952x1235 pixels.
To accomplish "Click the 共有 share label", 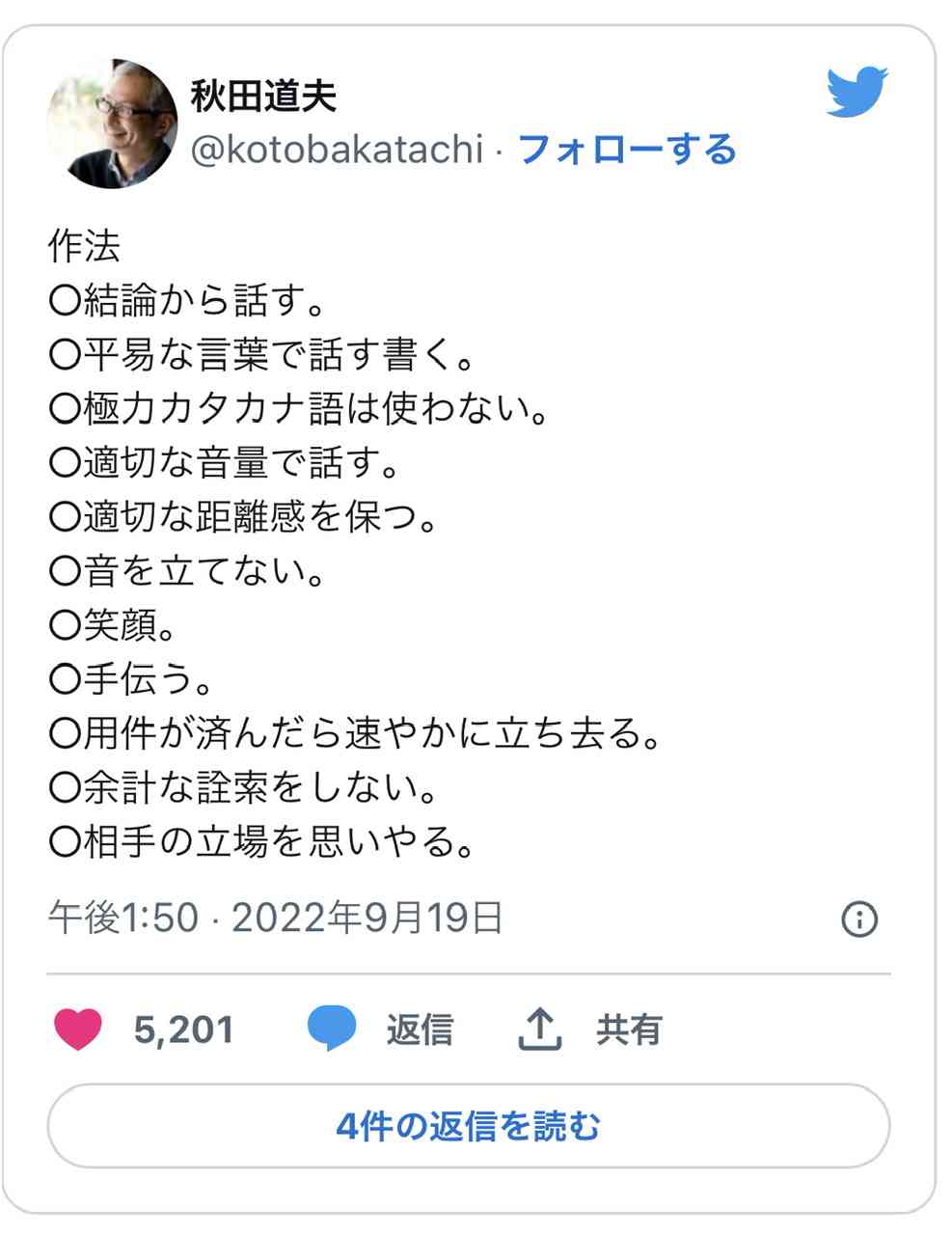I will (x=629, y=1029).
